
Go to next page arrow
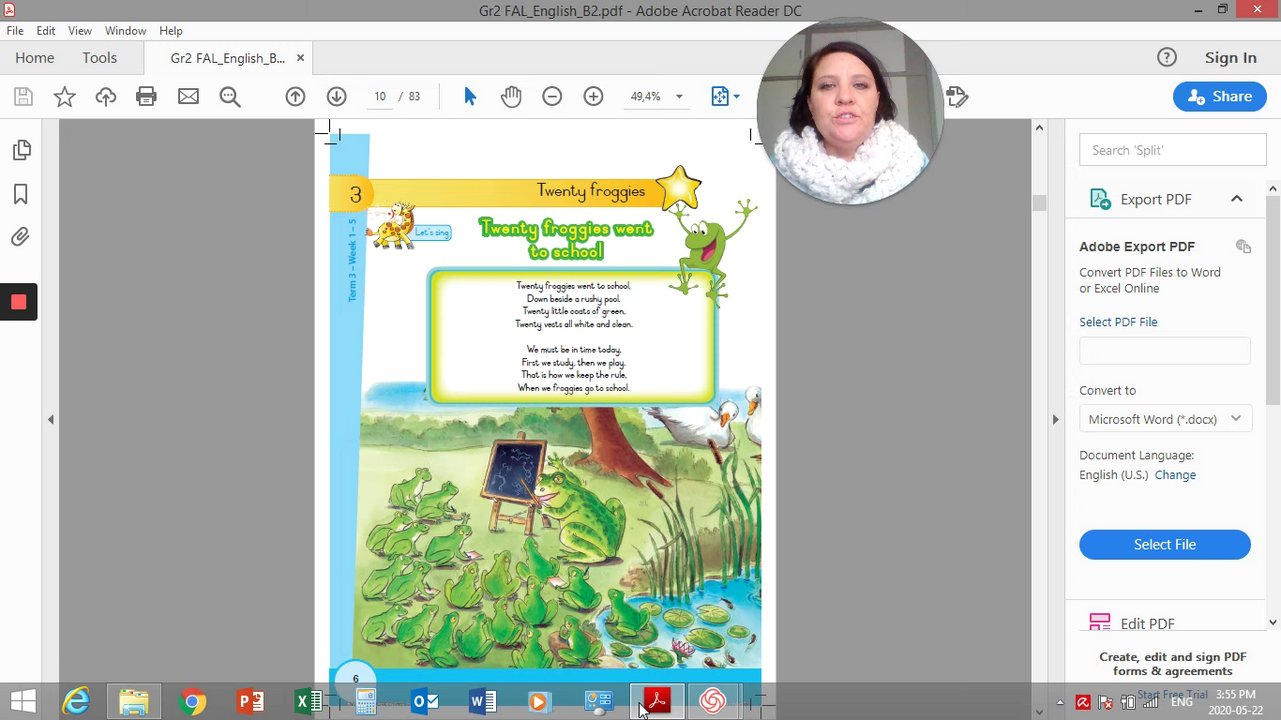[x=336, y=97]
